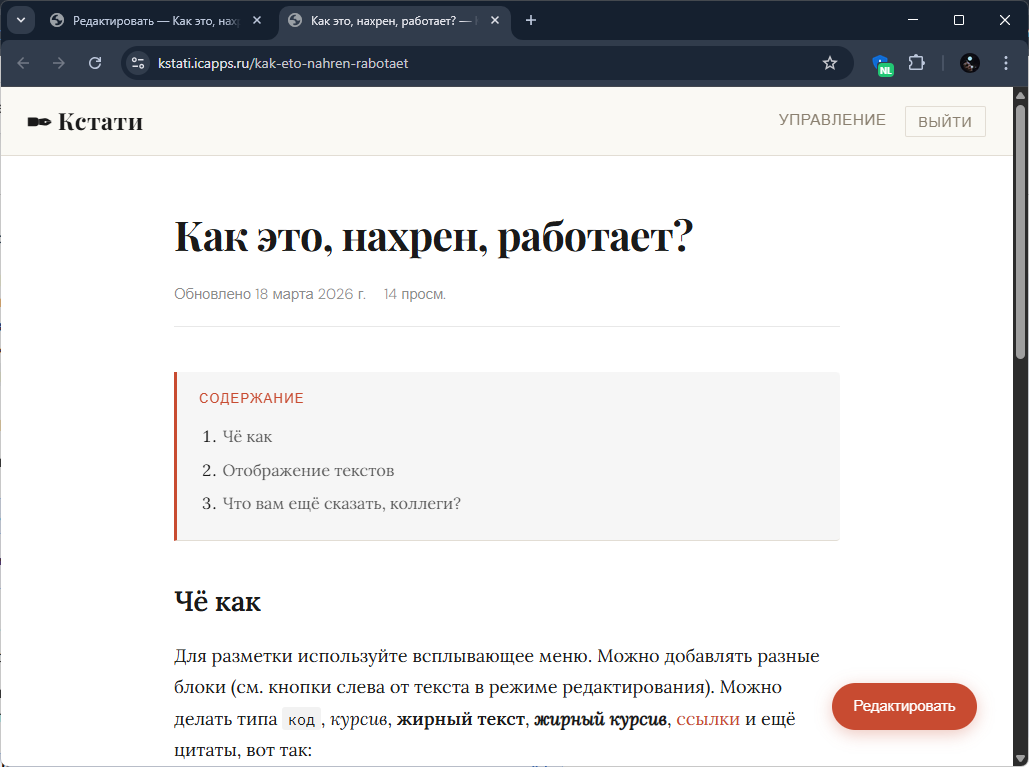
Task: Switch to the Редактировать tab
Action: [150, 20]
